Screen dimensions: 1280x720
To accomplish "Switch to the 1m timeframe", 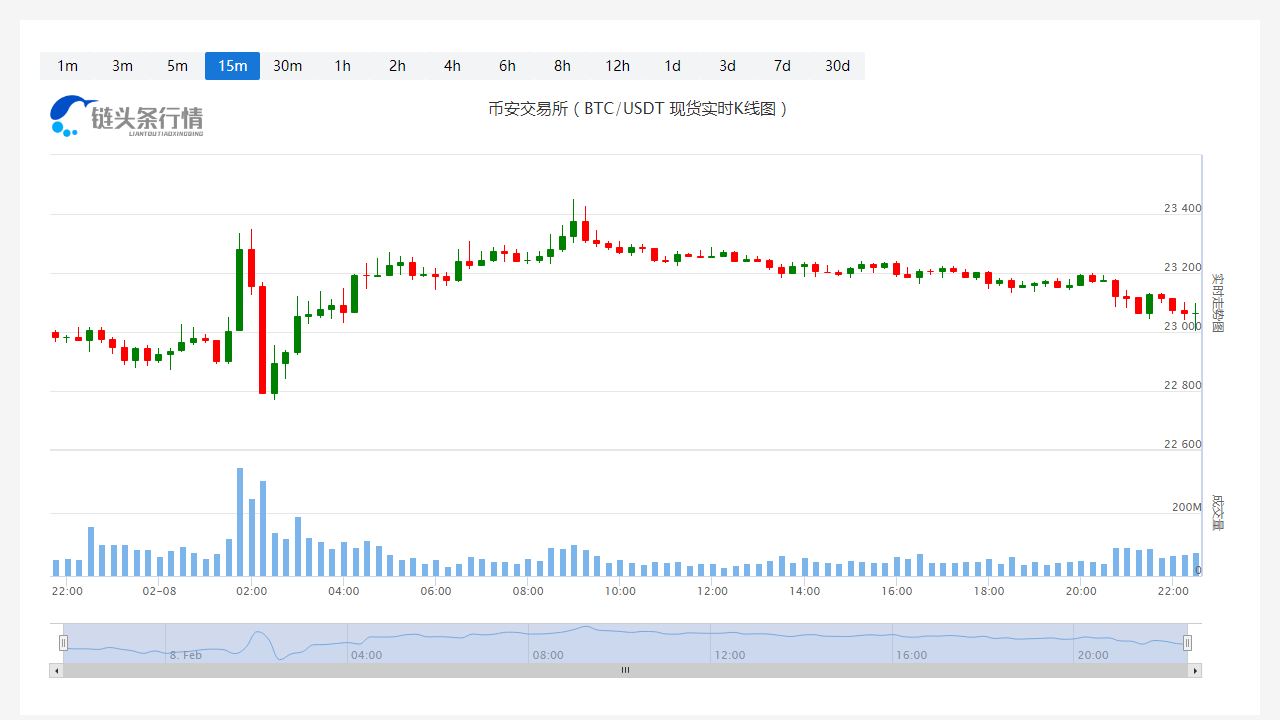I will click(67, 66).
